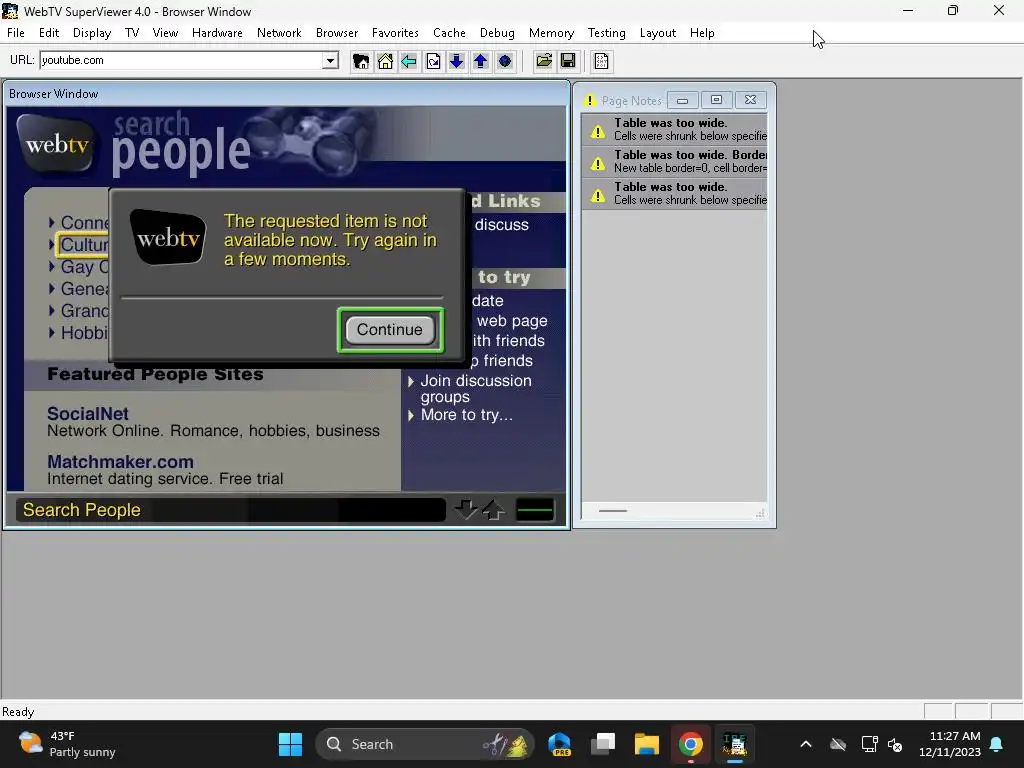
Task: Click the floppy disk save icon
Action: [568, 61]
